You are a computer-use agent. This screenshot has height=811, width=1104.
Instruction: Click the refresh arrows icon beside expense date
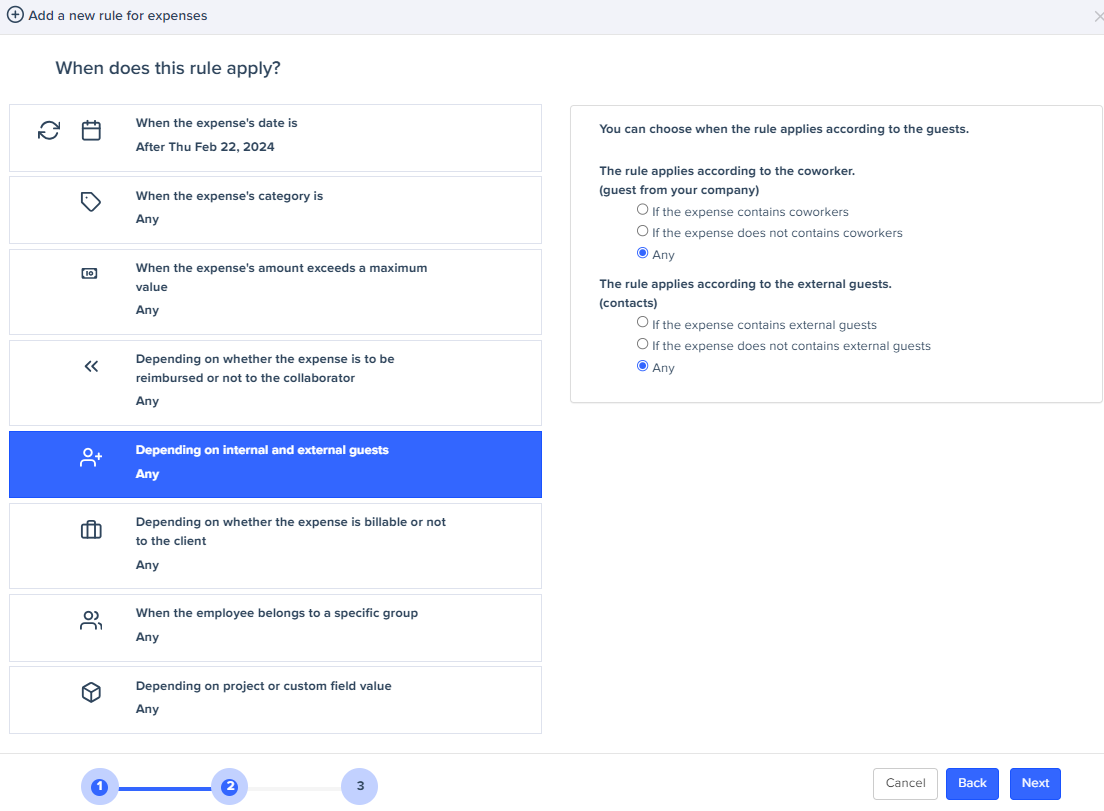pos(49,130)
